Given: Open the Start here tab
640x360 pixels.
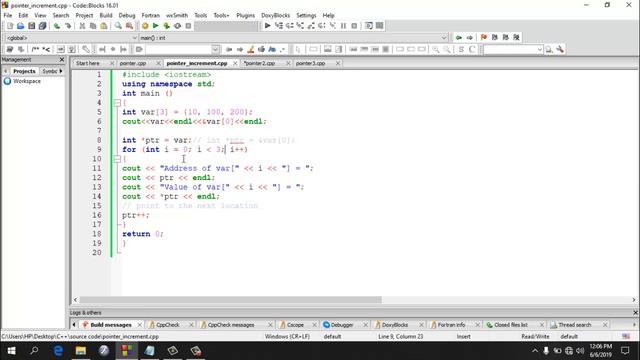Looking at the screenshot, I should tap(87, 63).
